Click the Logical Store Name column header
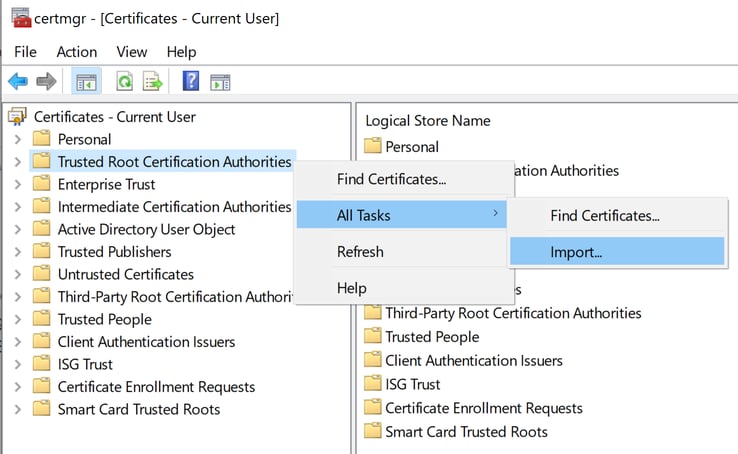The height and width of the screenshot is (454, 738). (428, 121)
